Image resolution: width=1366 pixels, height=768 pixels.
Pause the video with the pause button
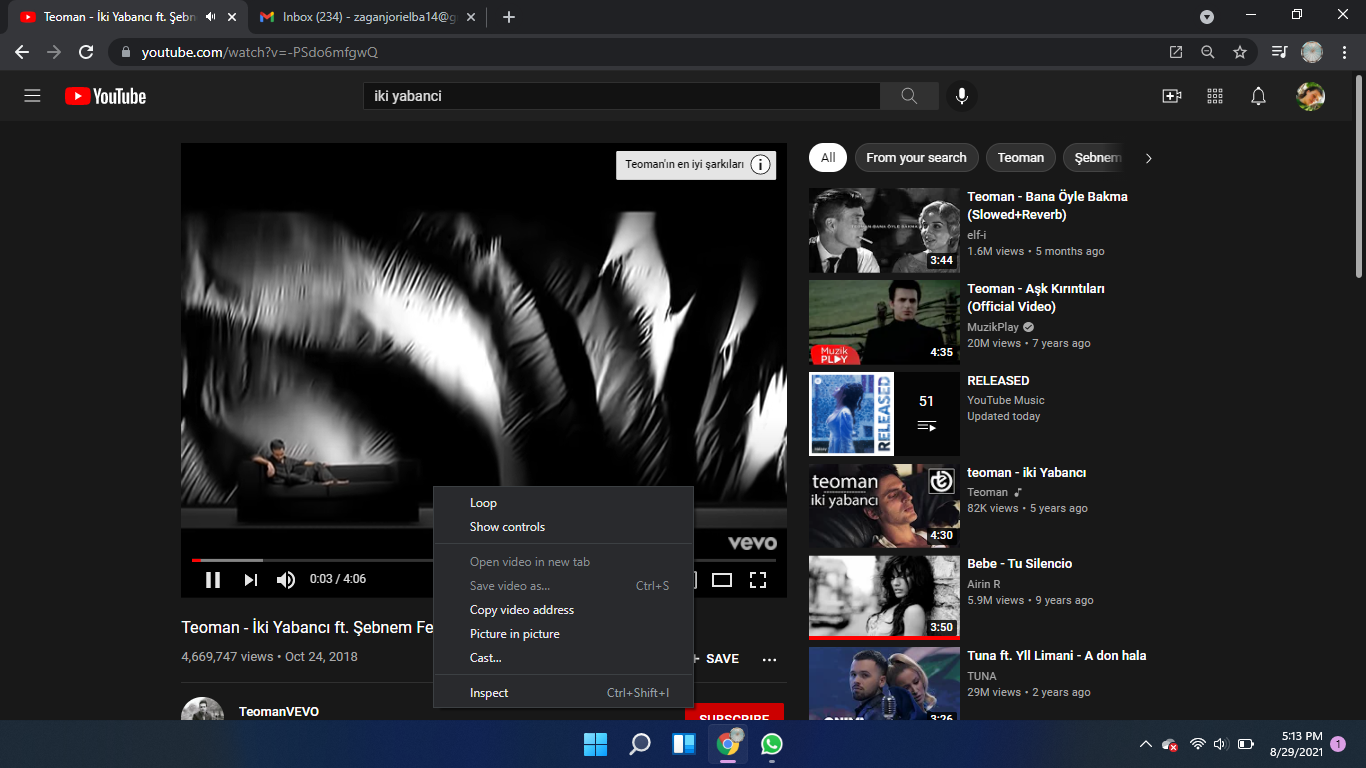click(213, 580)
